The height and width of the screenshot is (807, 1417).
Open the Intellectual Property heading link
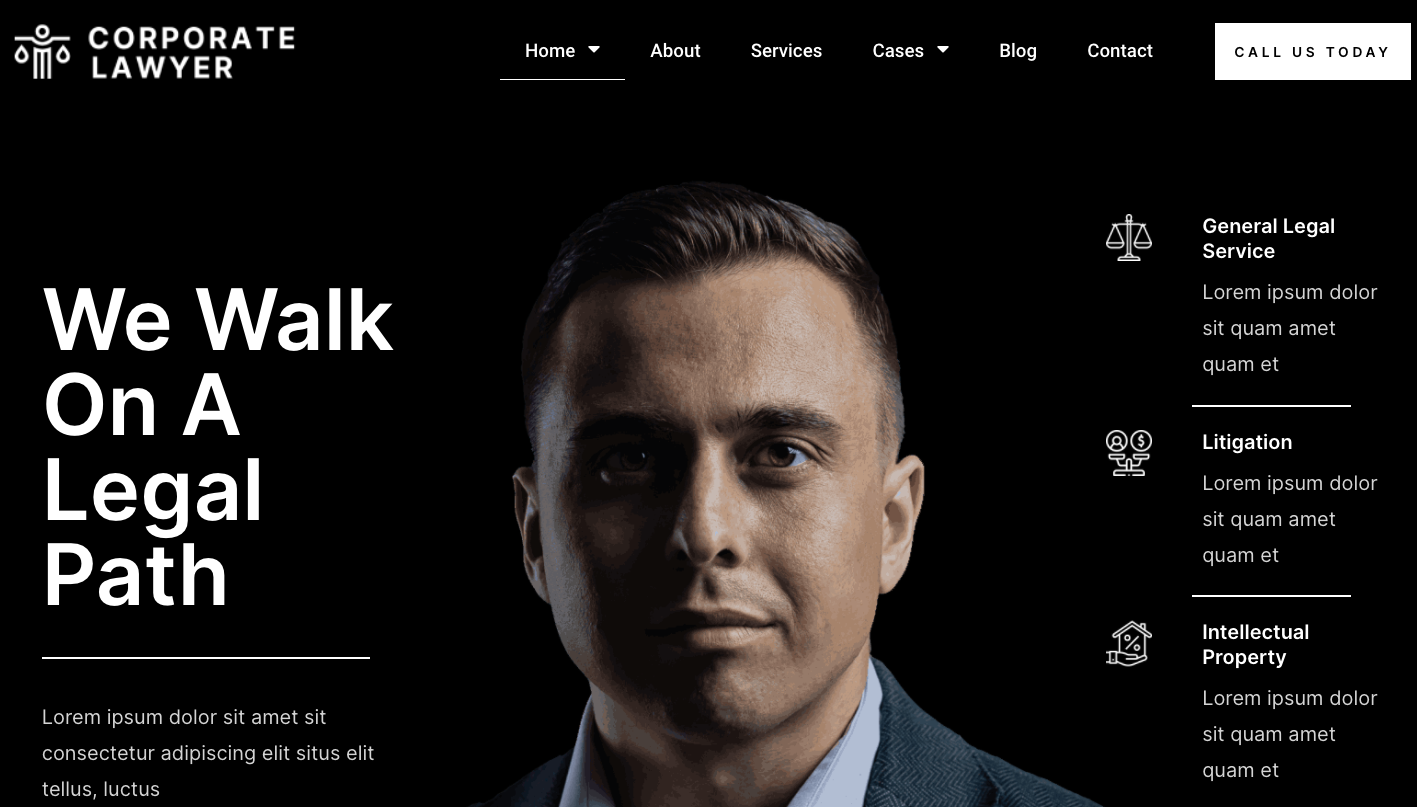pyautogui.click(x=1255, y=645)
